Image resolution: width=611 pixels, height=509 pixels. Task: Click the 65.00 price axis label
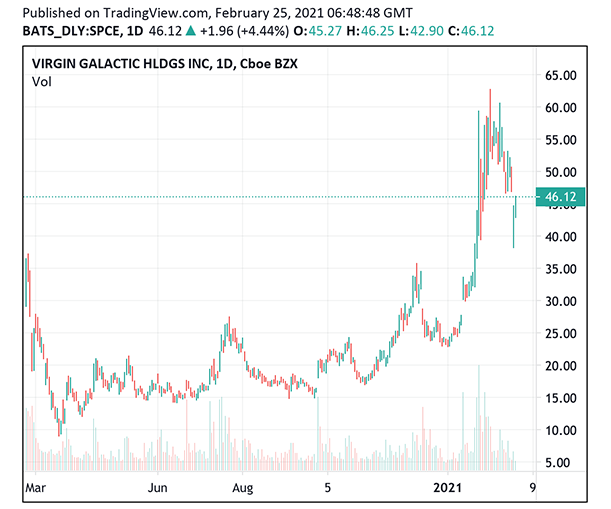tap(561, 75)
